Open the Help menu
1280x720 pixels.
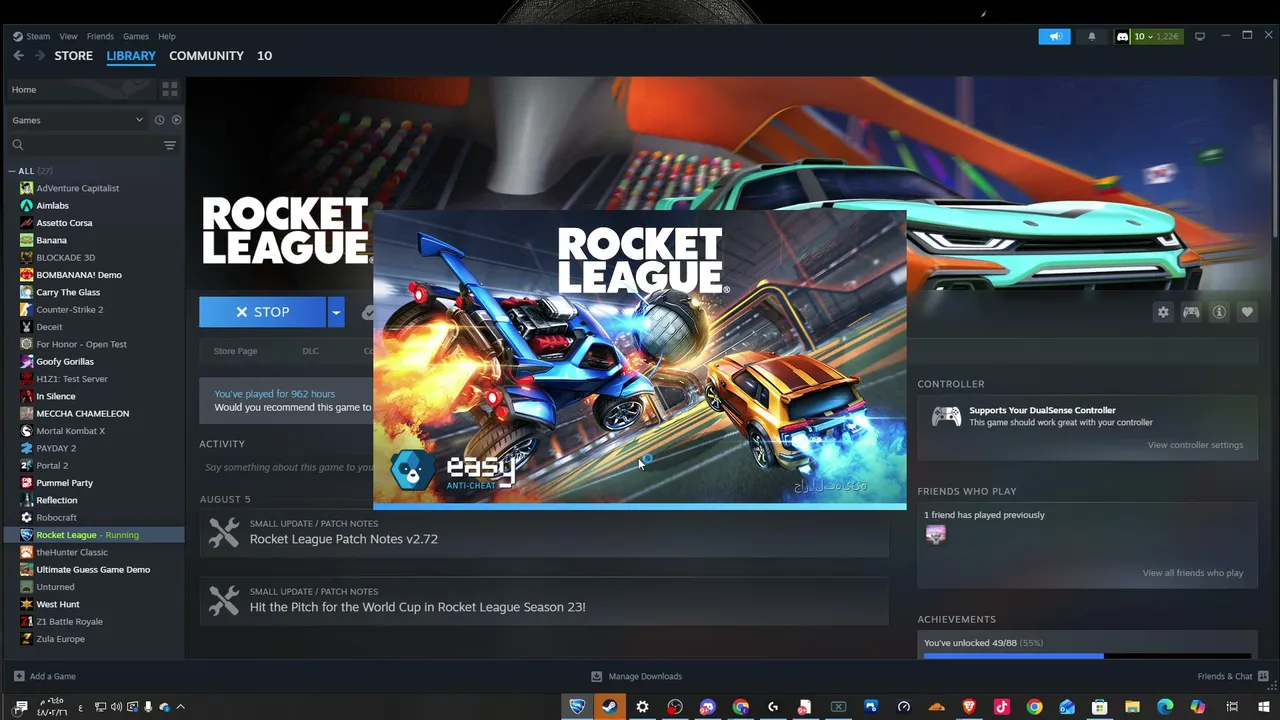167,36
